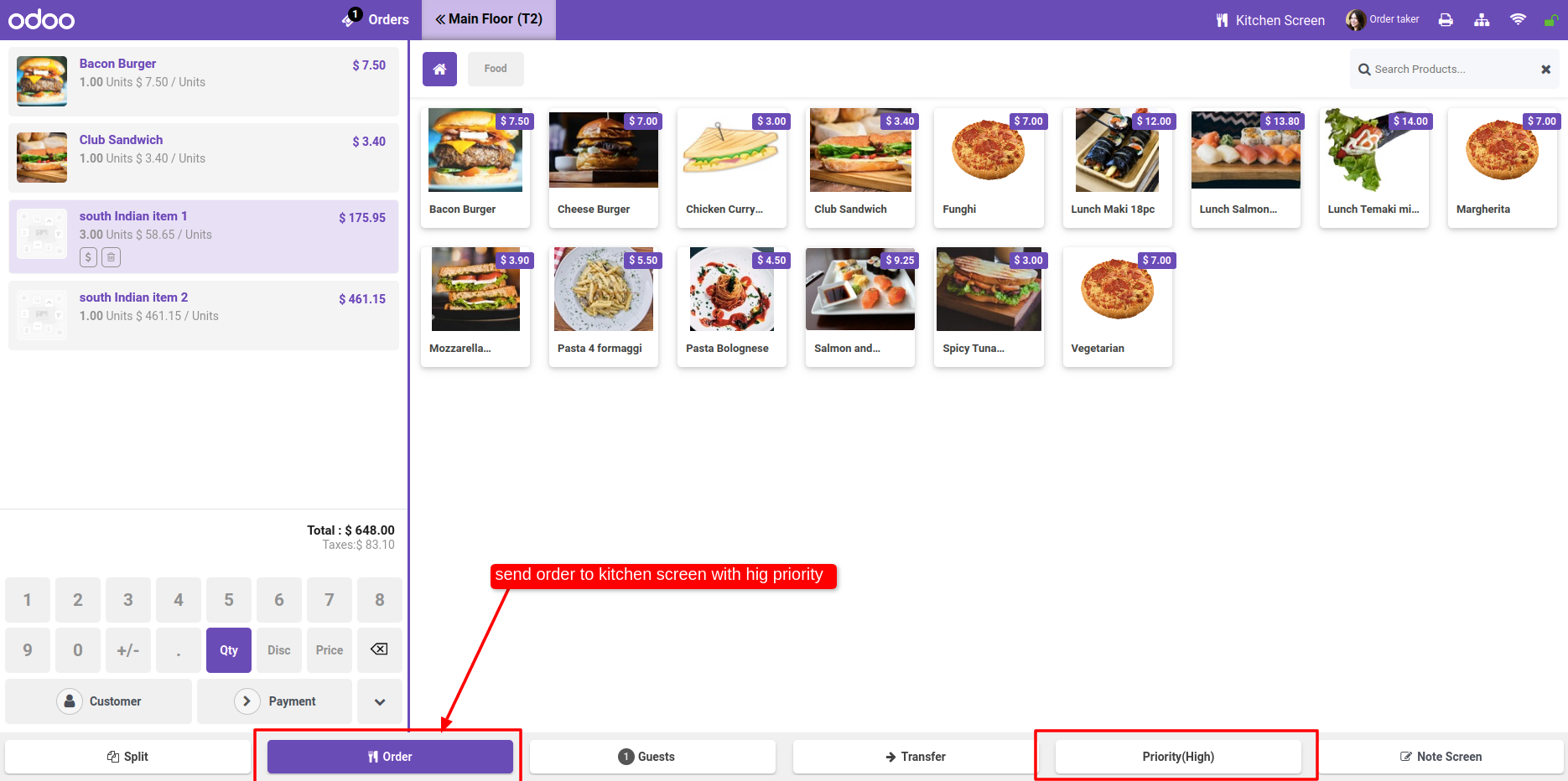Add Lunch Temaki mix to order
Viewport: 1568px width, 781px height.
pyautogui.click(x=1374, y=168)
